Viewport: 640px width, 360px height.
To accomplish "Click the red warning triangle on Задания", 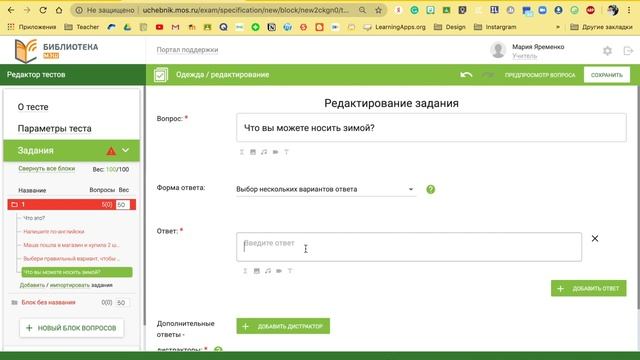I will coord(111,151).
